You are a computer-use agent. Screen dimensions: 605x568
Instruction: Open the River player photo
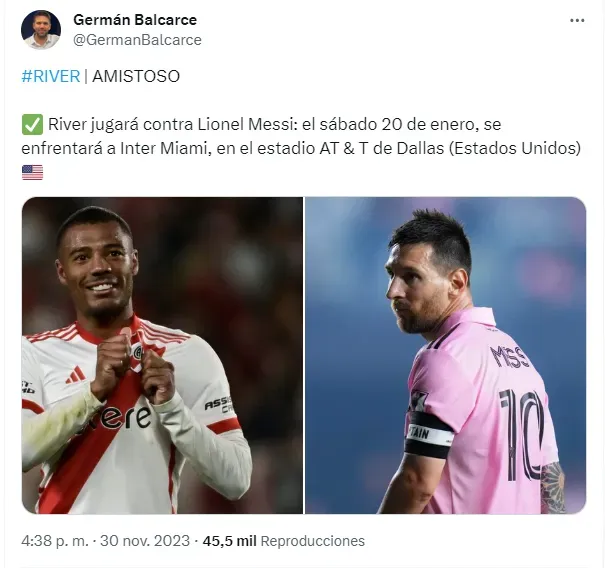[162, 355]
